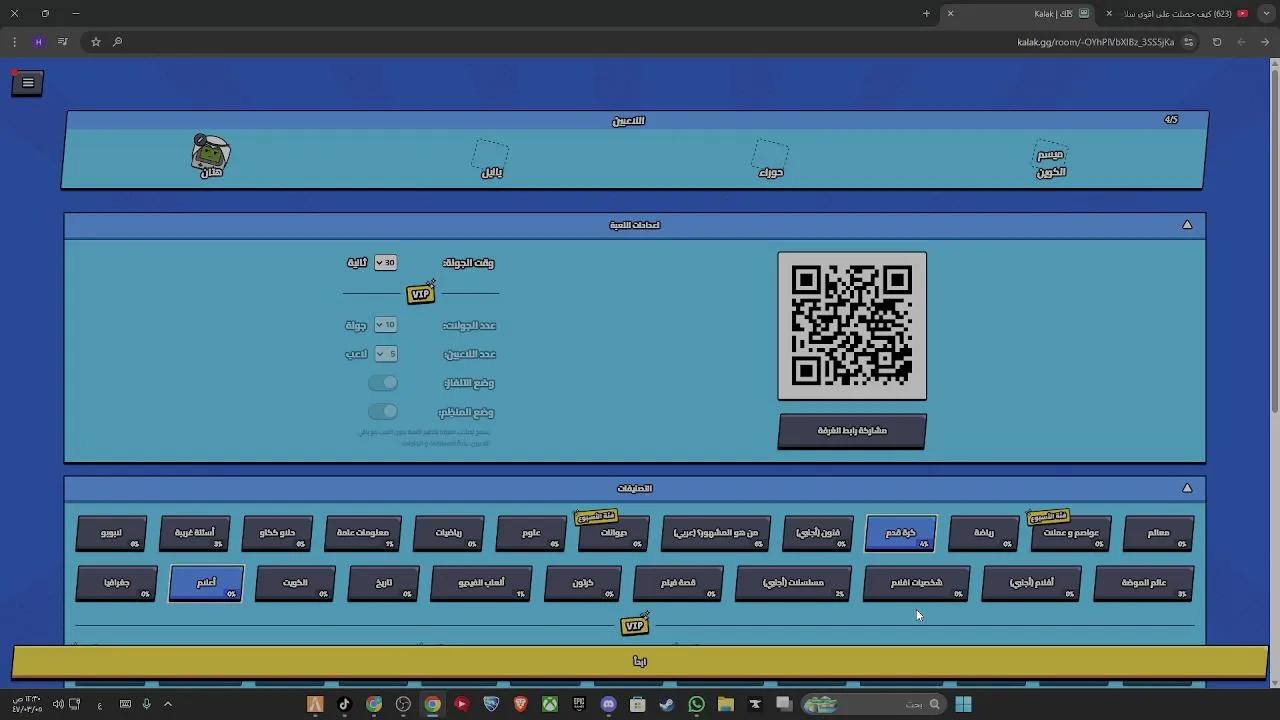Choose the عالم الموضة category button

[x=1144, y=583]
